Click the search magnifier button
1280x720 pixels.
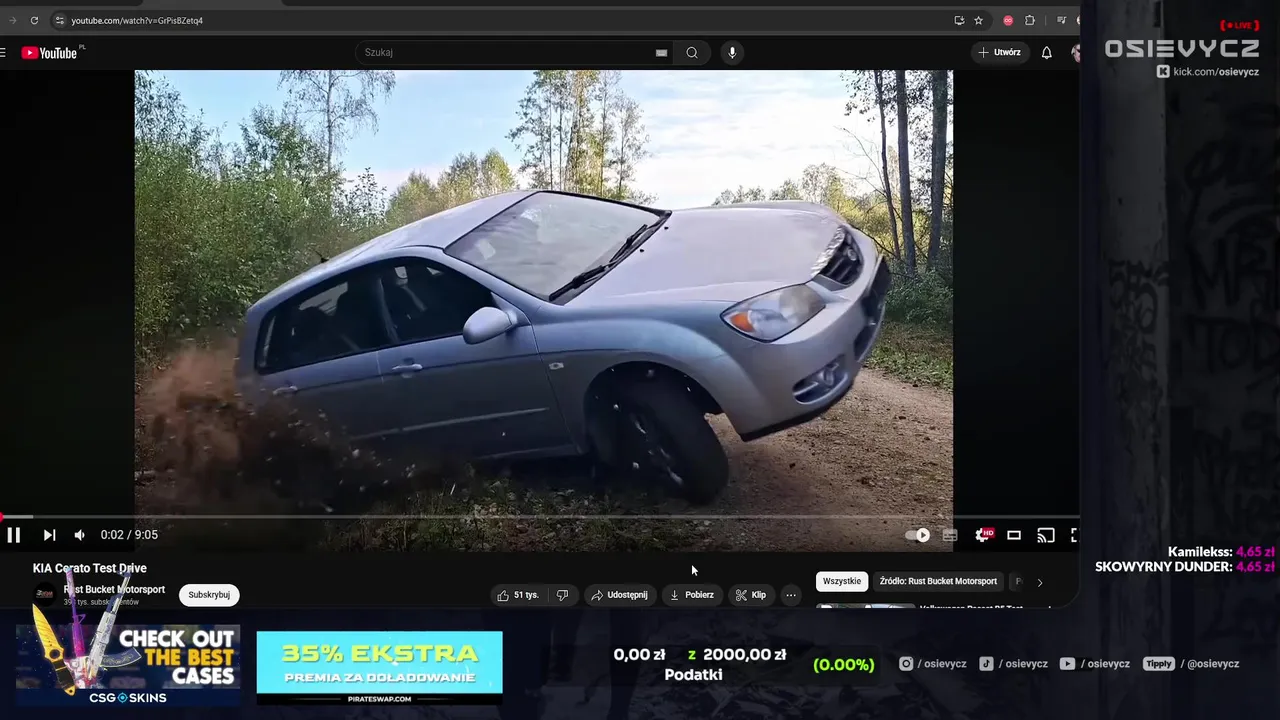tap(692, 53)
